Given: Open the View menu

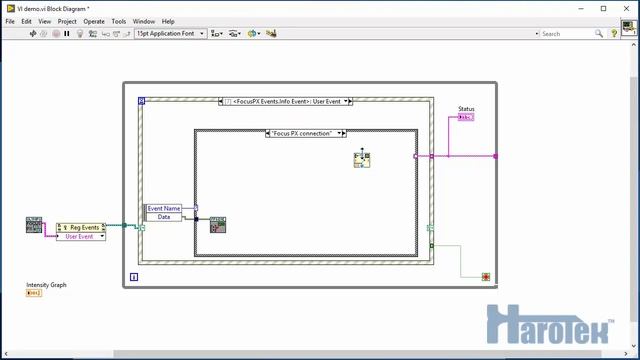Looking at the screenshot, I should pos(44,21).
